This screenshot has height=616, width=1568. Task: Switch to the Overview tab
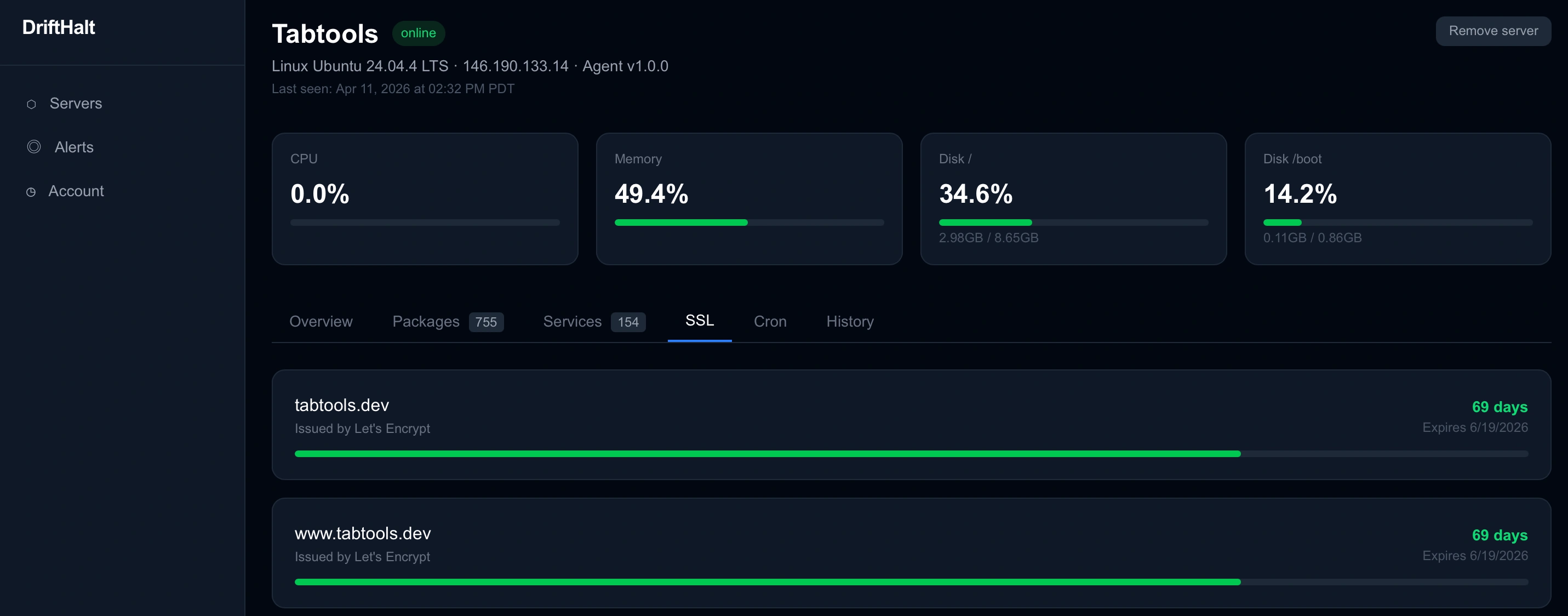point(321,321)
